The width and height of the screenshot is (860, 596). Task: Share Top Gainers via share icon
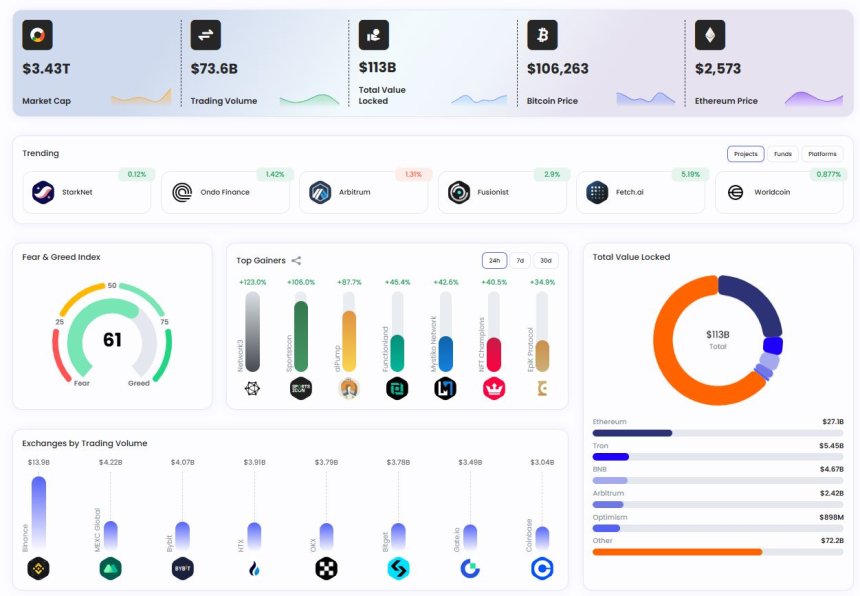[296, 260]
